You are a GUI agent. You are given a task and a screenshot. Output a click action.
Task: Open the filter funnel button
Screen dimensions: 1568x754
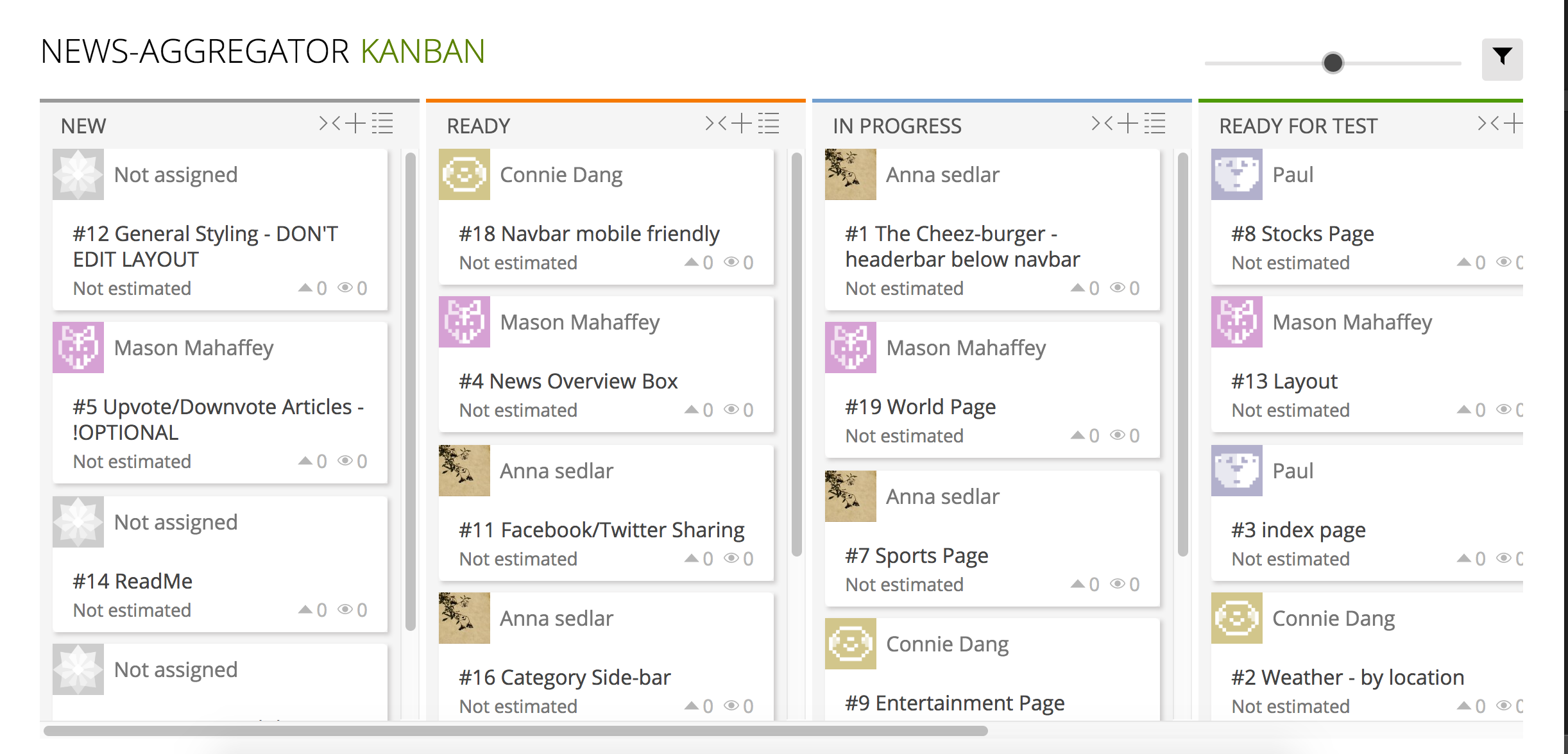[x=1501, y=58]
